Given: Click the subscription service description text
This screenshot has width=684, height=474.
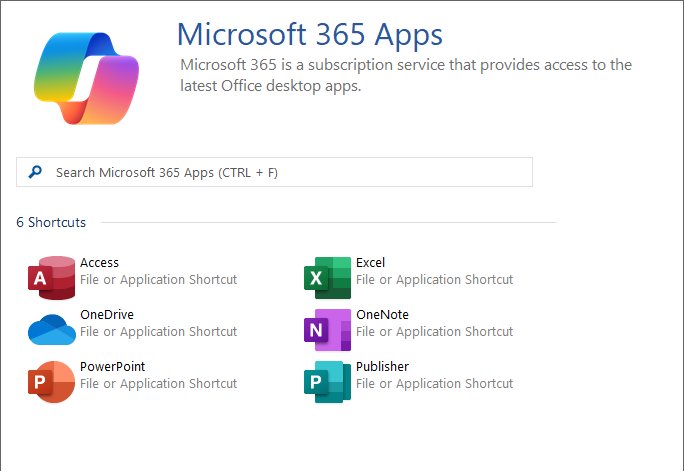Looking at the screenshot, I should (x=405, y=75).
